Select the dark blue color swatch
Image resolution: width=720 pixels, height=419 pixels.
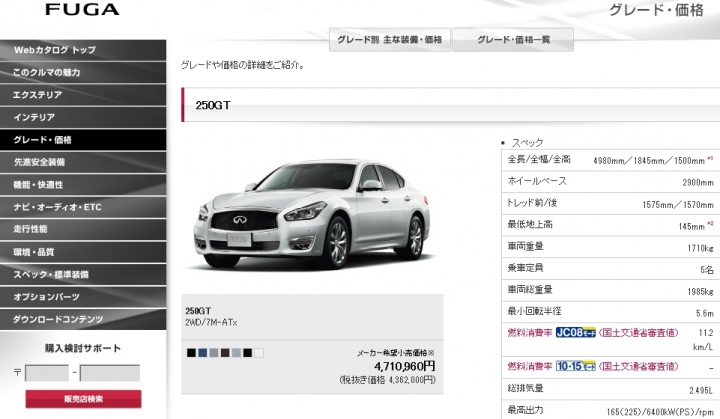tap(202, 353)
